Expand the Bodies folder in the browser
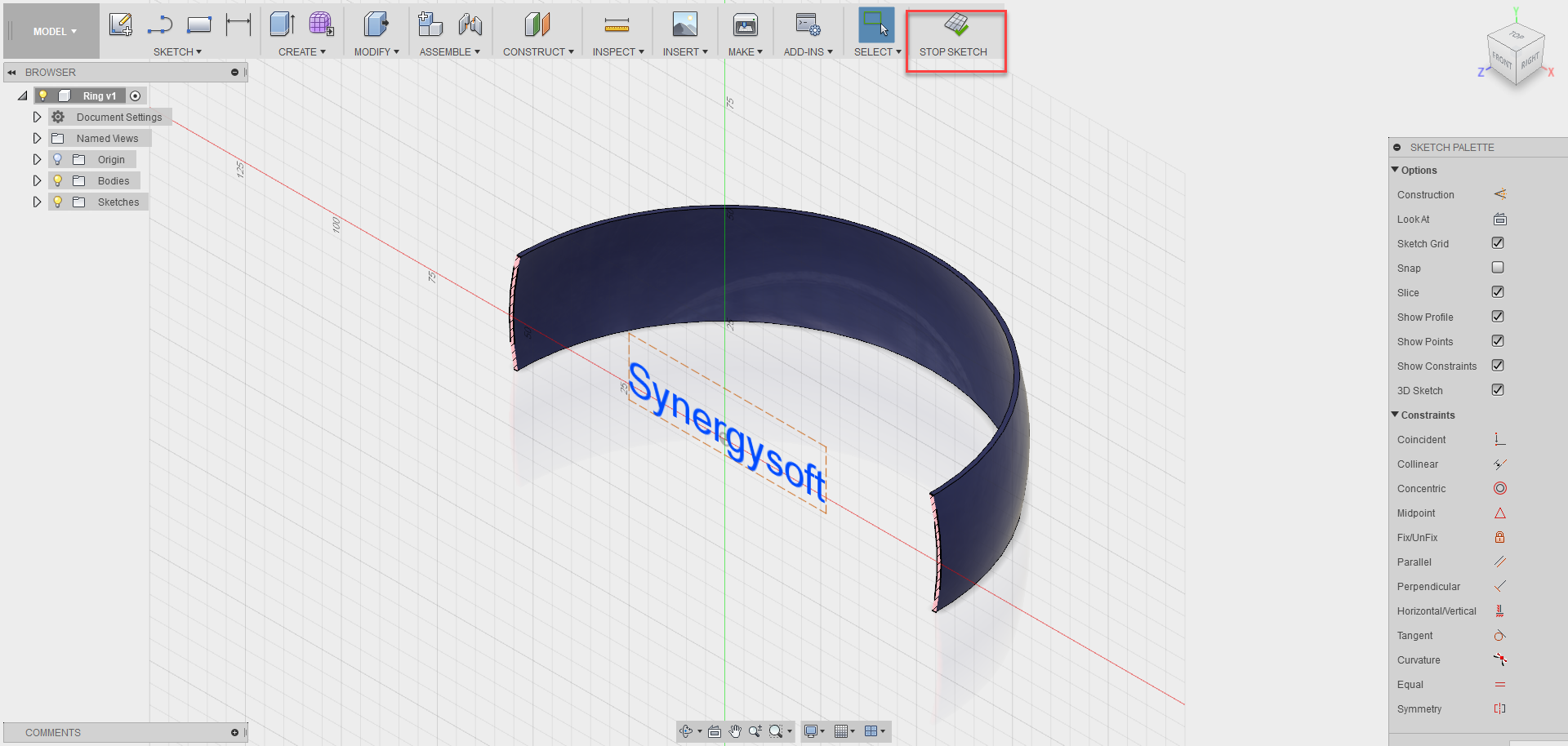1568x746 pixels. [x=37, y=180]
